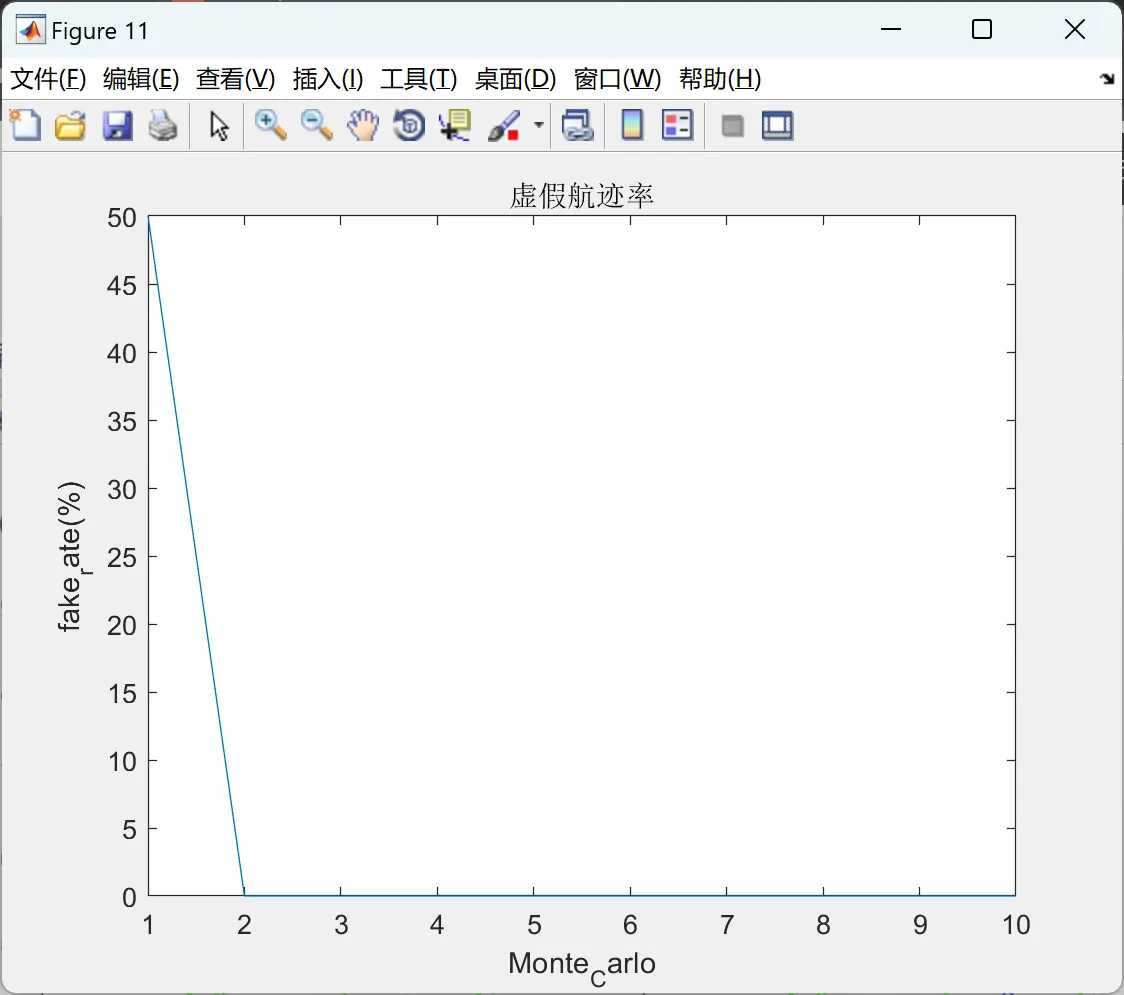This screenshot has width=1124, height=995.
Task: Open the 文件(F) menu
Action: coord(48,79)
